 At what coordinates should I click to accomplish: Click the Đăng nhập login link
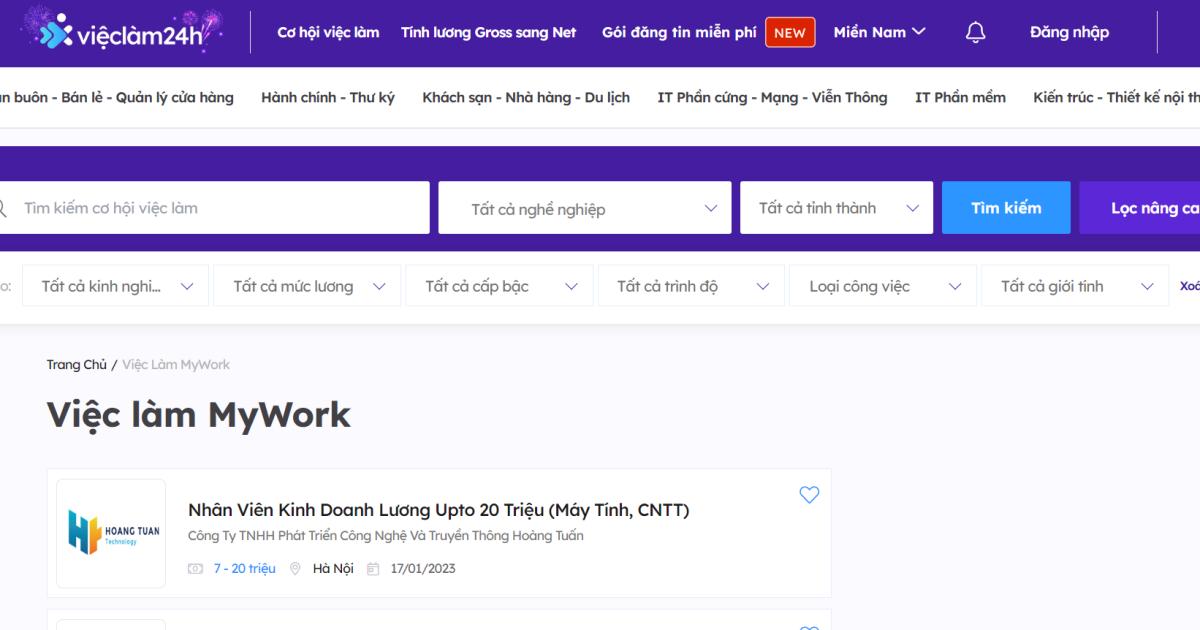pos(1069,32)
